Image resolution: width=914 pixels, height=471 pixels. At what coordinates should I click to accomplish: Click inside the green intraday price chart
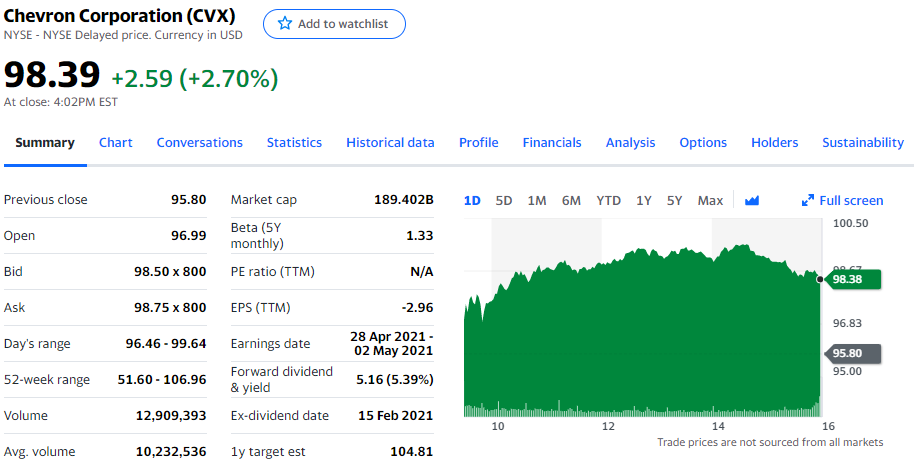pos(641,332)
